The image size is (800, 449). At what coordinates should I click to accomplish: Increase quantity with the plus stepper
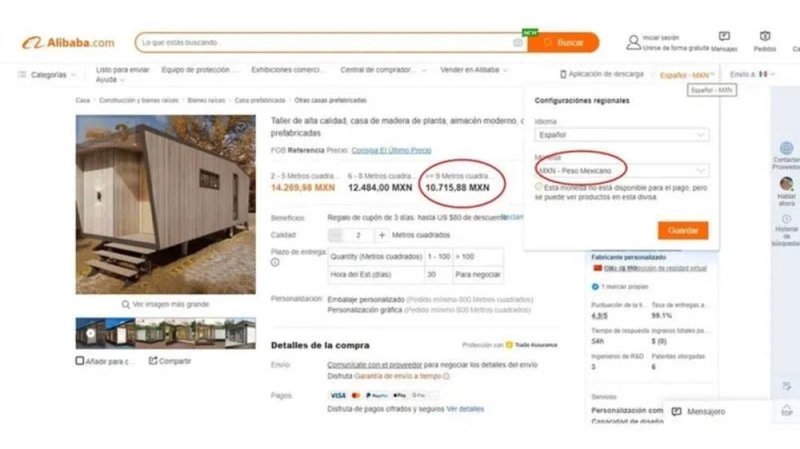[x=382, y=235]
